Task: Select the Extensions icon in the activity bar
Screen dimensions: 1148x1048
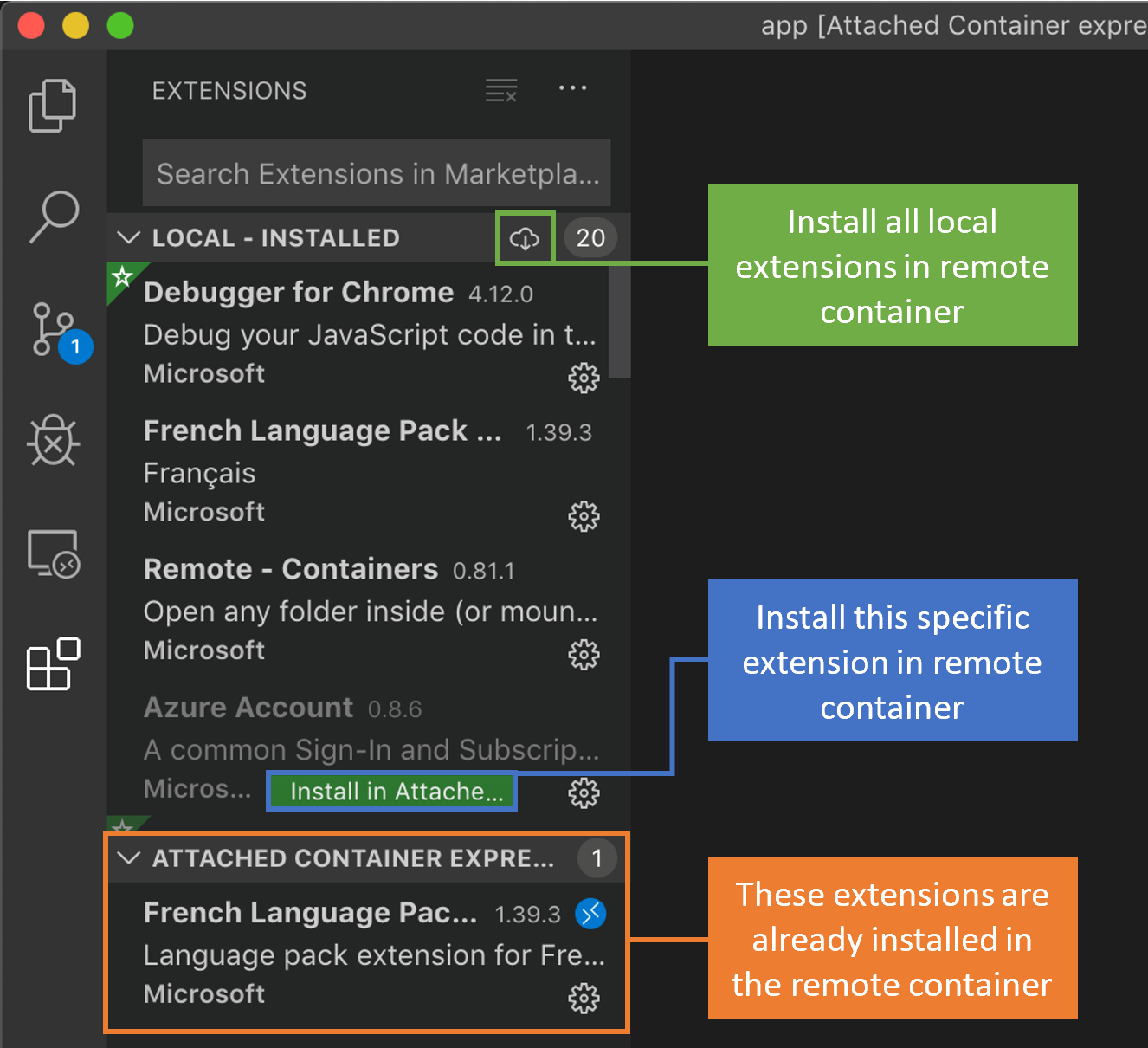Action: coord(53,665)
